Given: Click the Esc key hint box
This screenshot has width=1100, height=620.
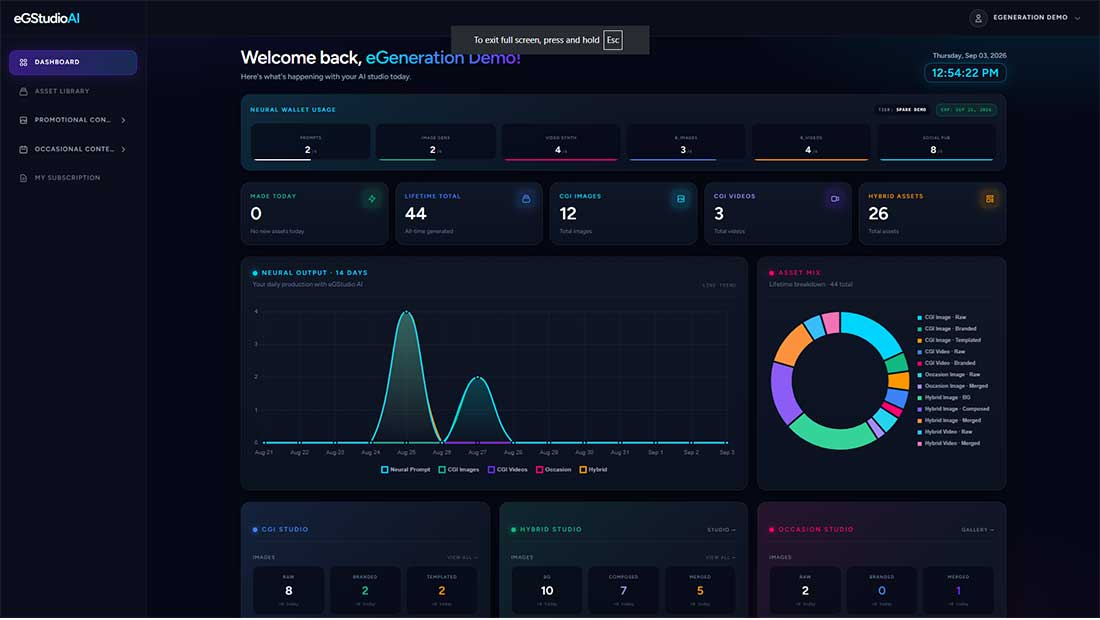Looking at the screenshot, I should pyautogui.click(x=612, y=40).
